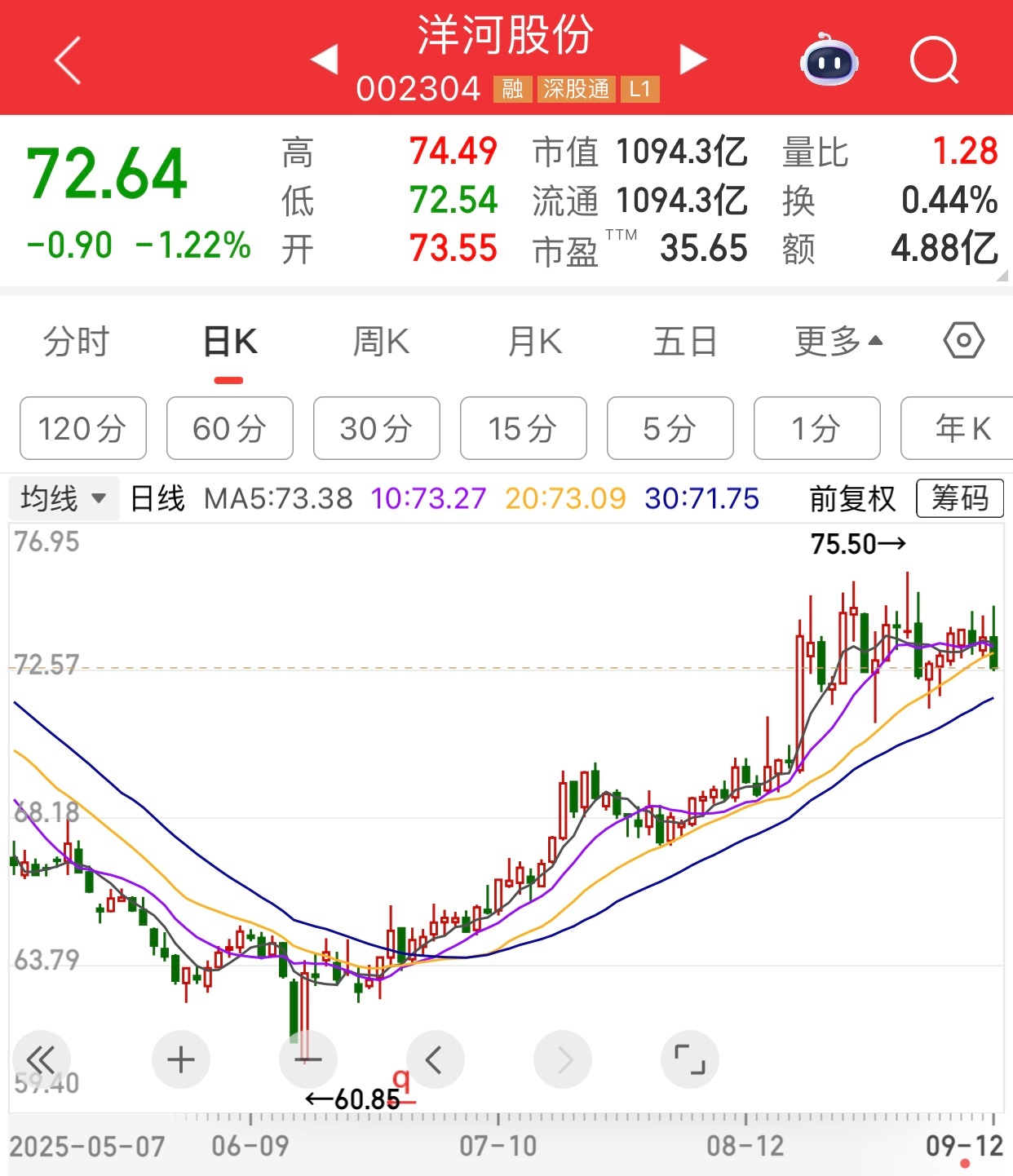Zoom in chart with plus button
The width and height of the screenshot is (1013, 1176).
(180, 1059)
